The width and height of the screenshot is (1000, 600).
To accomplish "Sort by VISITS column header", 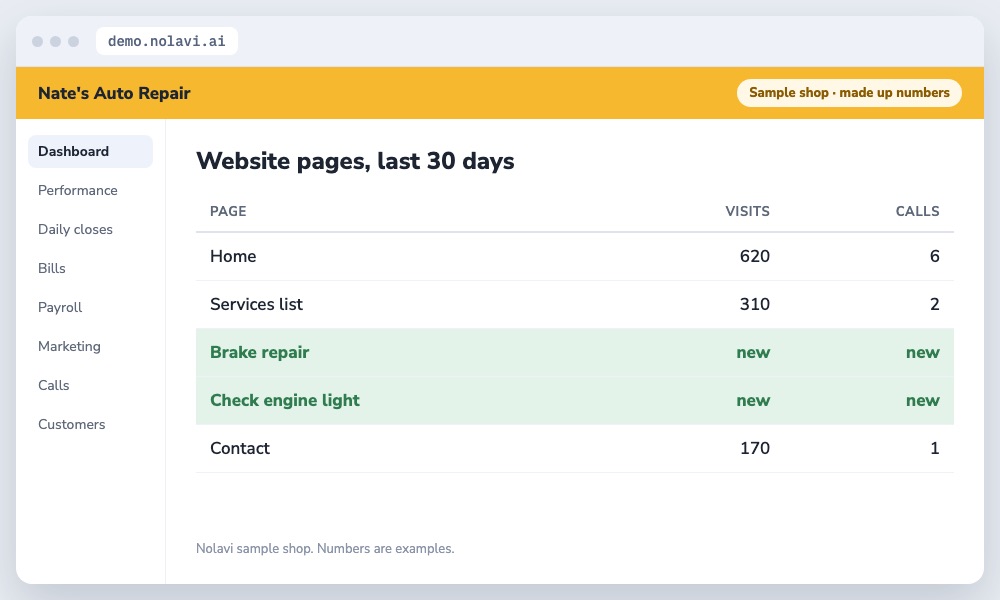I will [747, 211].
